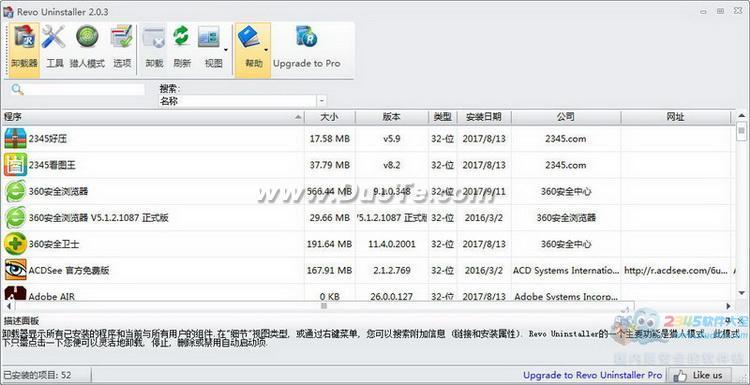This screenshot has height=385, width=750.
Task: Click the 17.58 MB size cell
Action: (330, 139)
